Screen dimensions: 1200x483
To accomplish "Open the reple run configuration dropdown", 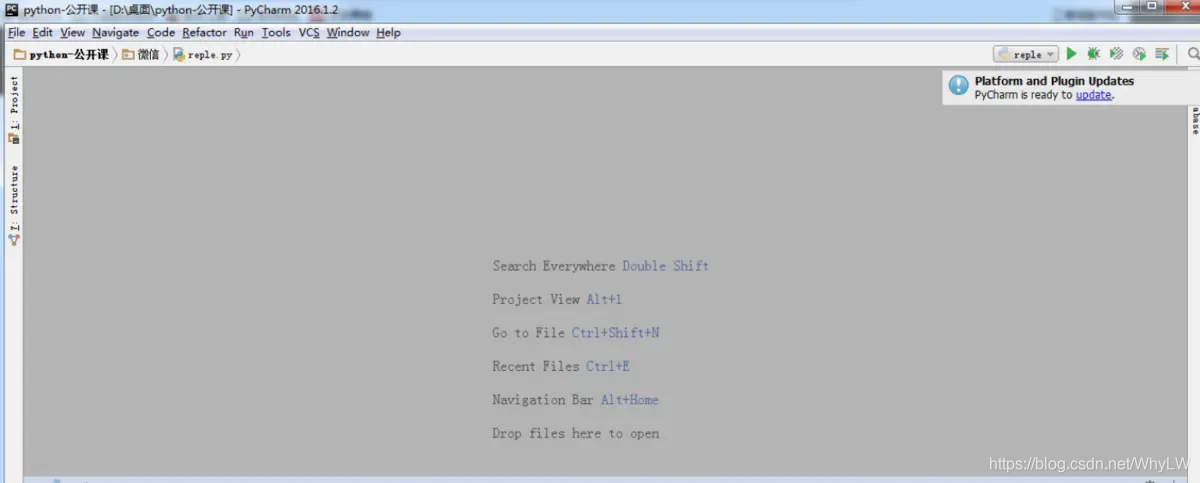I will tap(1025, 54).
